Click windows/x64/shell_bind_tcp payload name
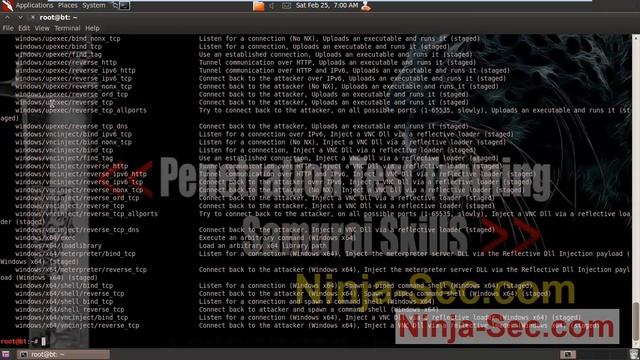This screenshot has height=360, width=640. tap(64, 302)
